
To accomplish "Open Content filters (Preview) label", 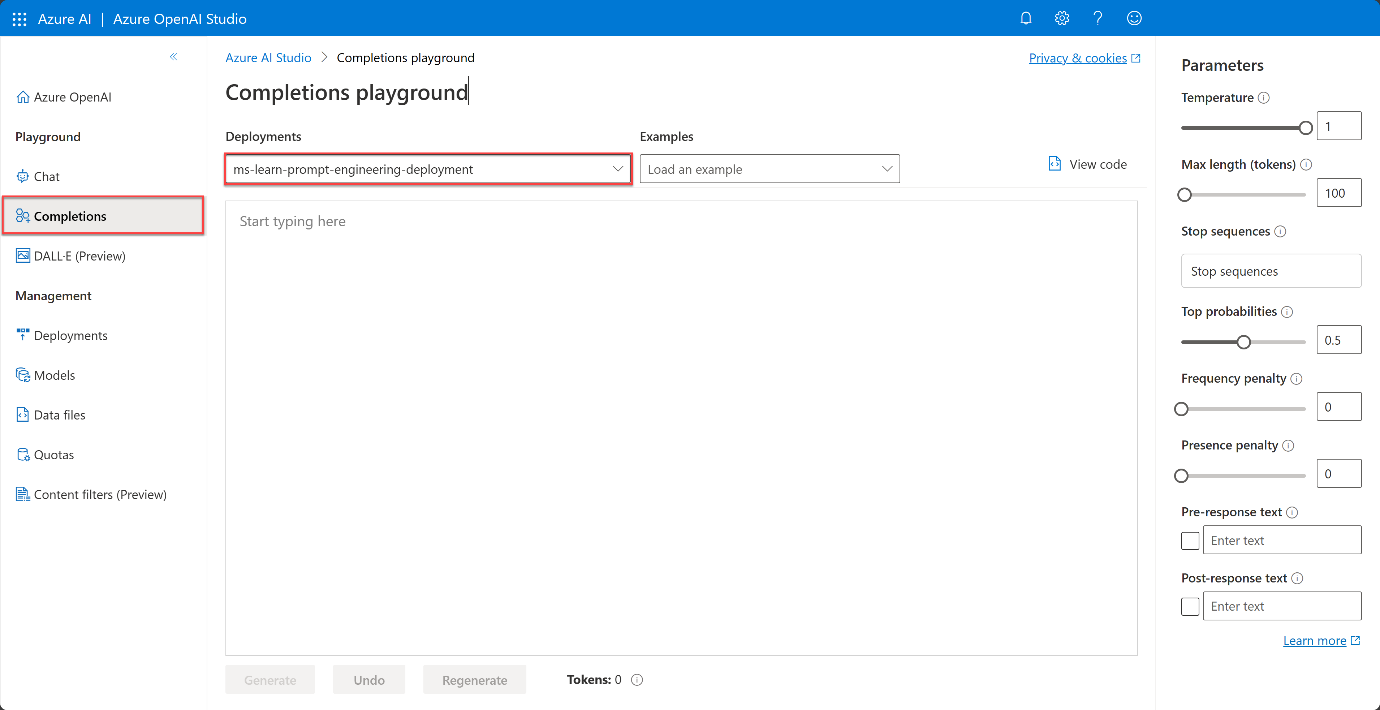I will 100,495.
